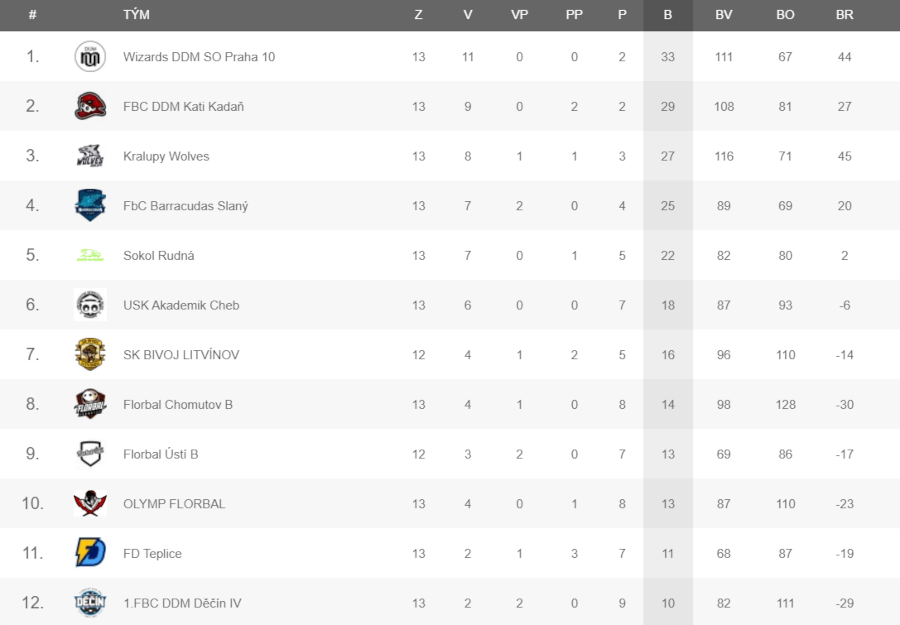Screen dimensions: 900x625
Task: Click the green Sokol Rudná logo
Action: point(90,255)
